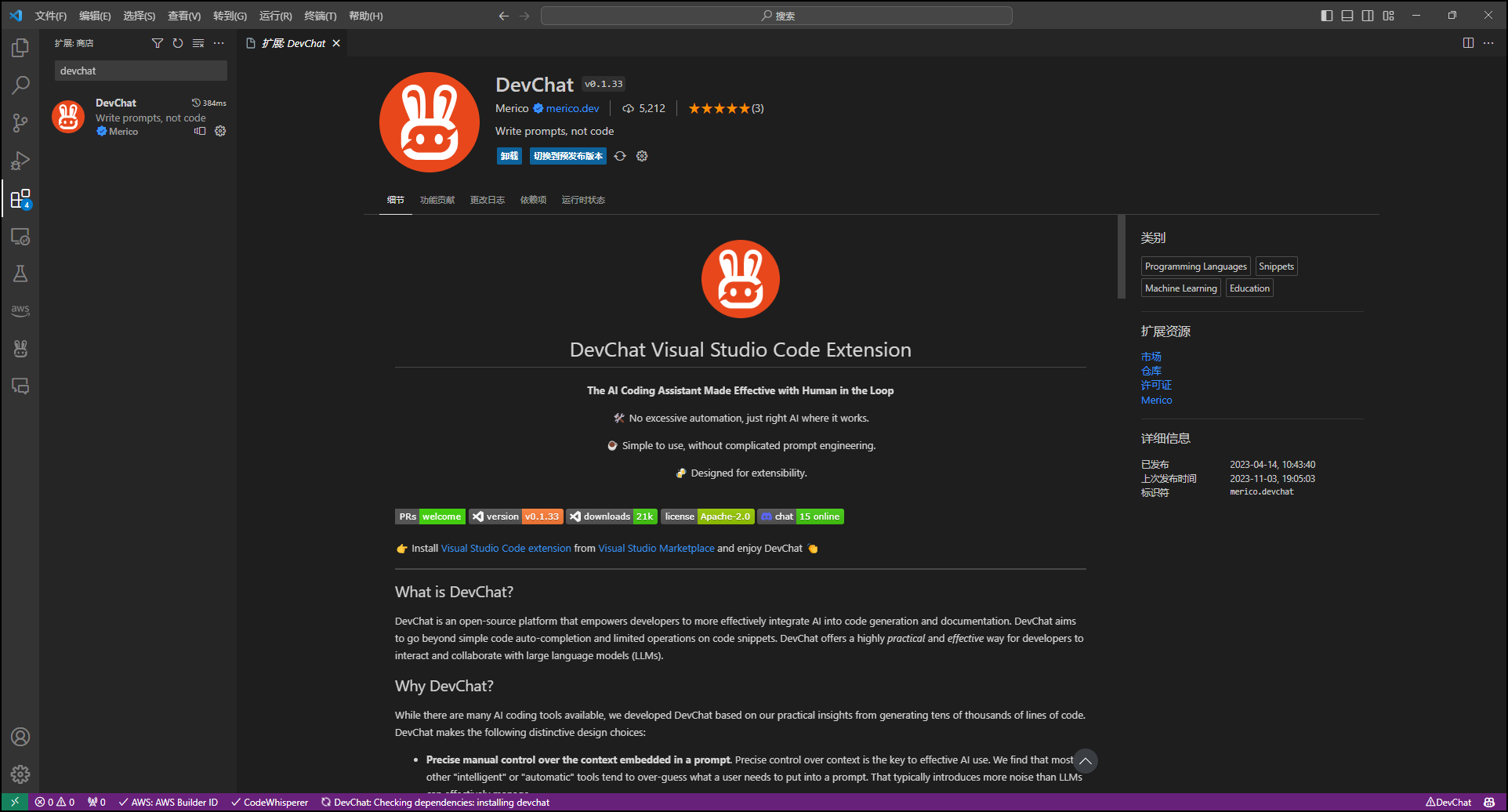Click the Education category tag
The image size is (1508, 812).
pos(1249,288)
